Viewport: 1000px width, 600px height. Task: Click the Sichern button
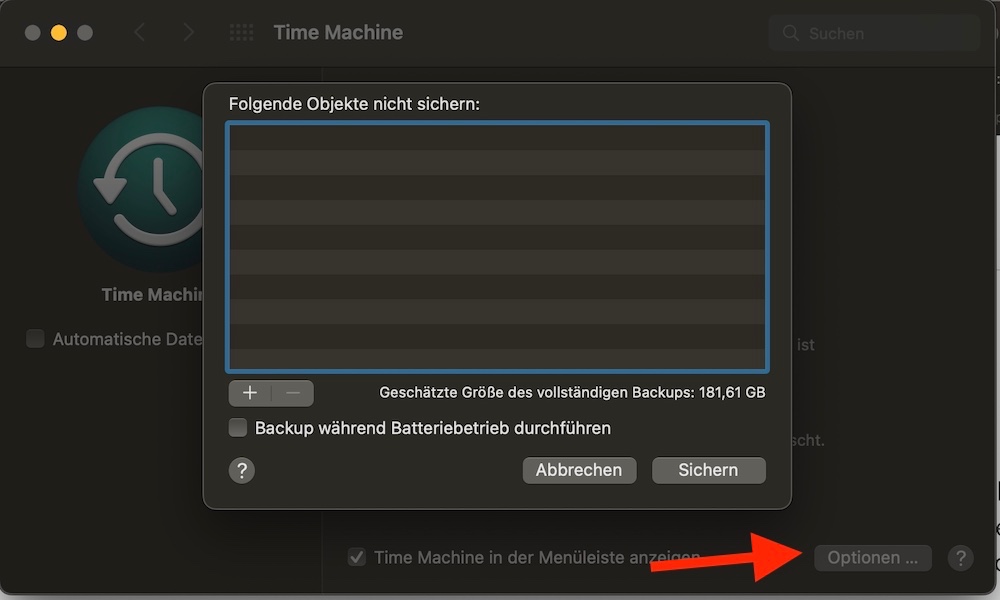click(x=709, y=470)
